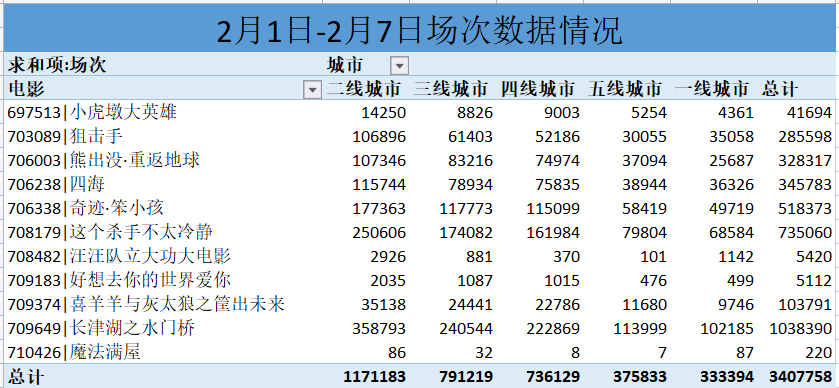The width and height of the screenshot is (839, 388).
Task: Click the grand total 791219
Action: point(466,377)
